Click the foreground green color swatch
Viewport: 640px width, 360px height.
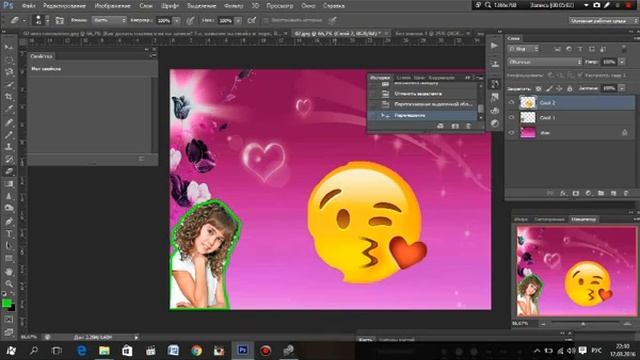click(7, 303)
